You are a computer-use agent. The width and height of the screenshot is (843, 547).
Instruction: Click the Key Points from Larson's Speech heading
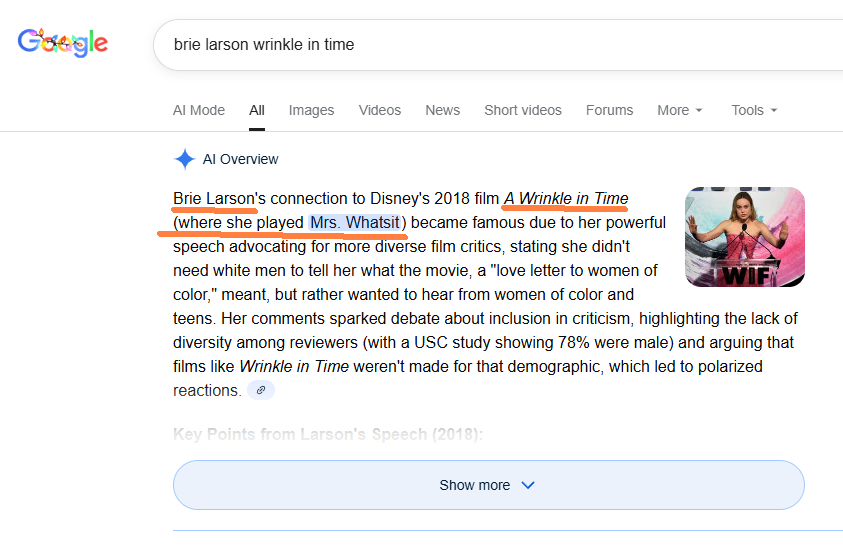coord(328,434)
